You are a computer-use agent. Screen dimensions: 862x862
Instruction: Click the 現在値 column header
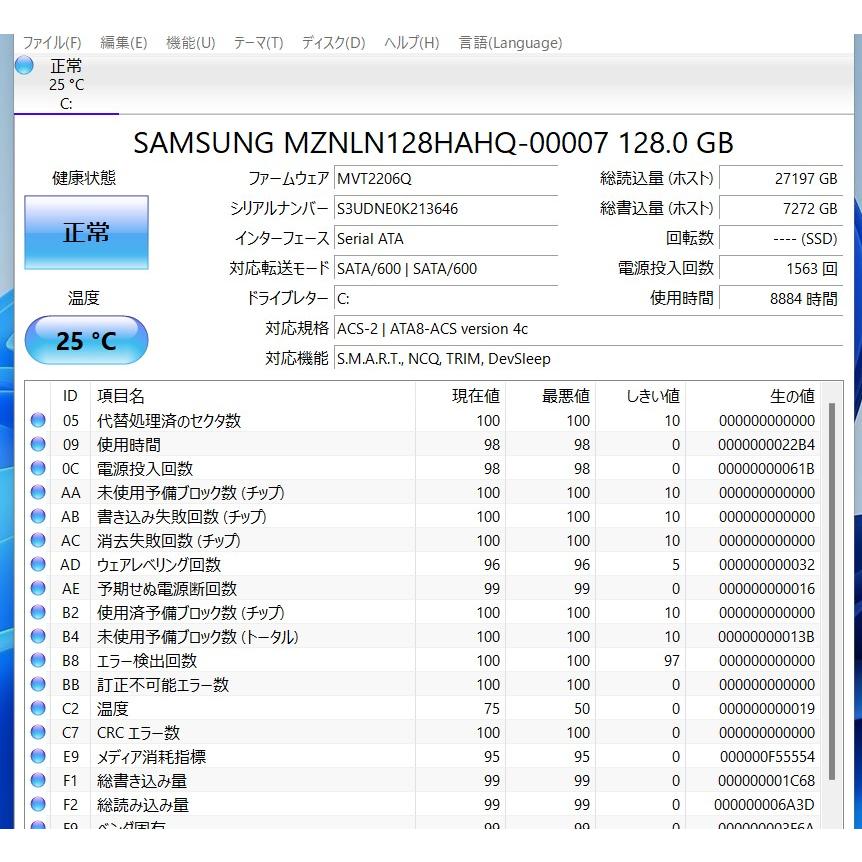(x=461, y=396)
